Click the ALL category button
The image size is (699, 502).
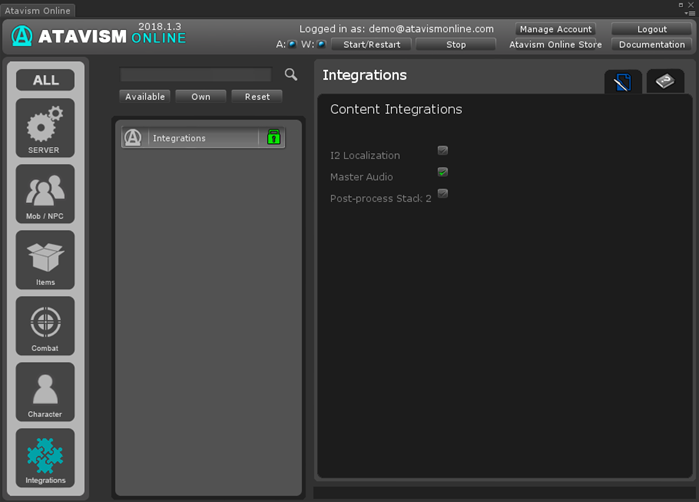pos(45,80)
